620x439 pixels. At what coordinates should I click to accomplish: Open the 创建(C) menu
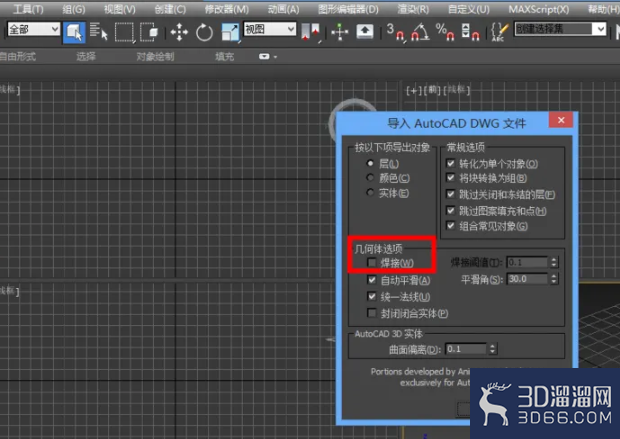(170, 9)
